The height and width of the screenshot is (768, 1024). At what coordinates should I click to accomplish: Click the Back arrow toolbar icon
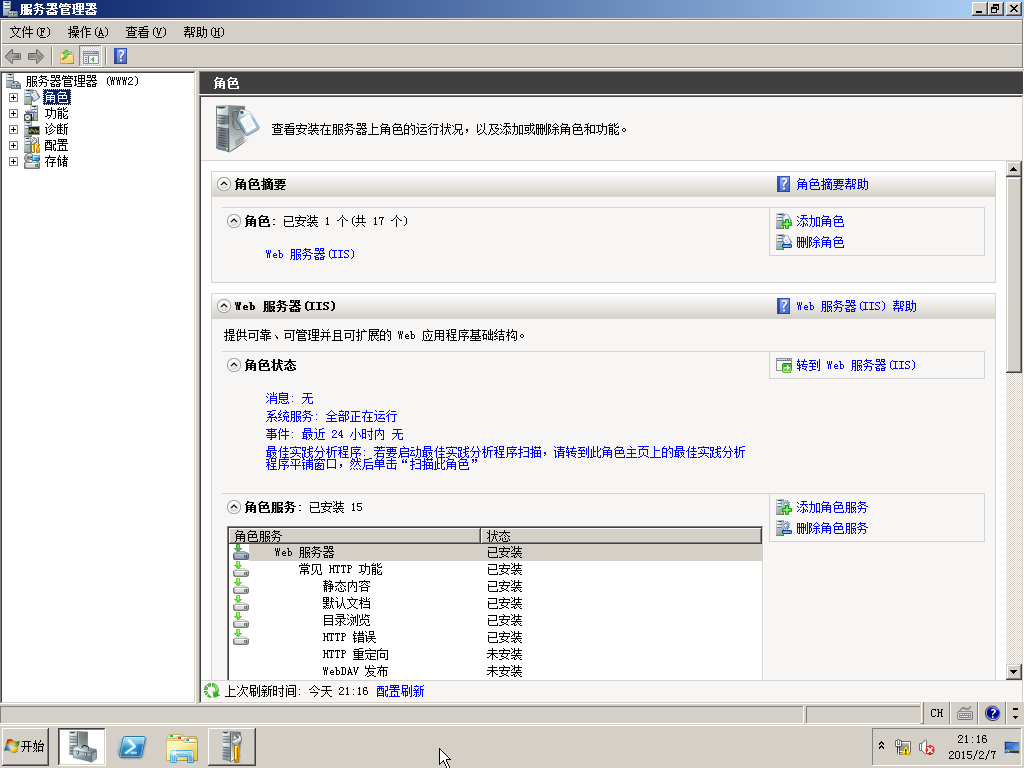(x=13, y=56)
